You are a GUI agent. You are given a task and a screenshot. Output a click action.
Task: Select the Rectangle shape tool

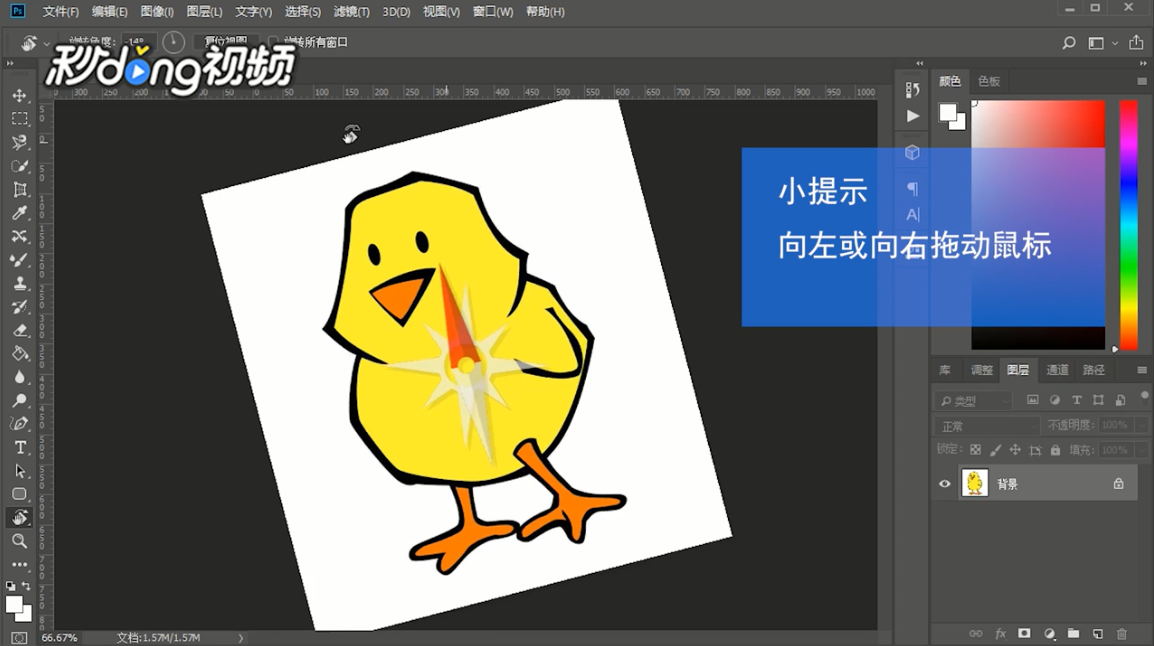[20, 494]
